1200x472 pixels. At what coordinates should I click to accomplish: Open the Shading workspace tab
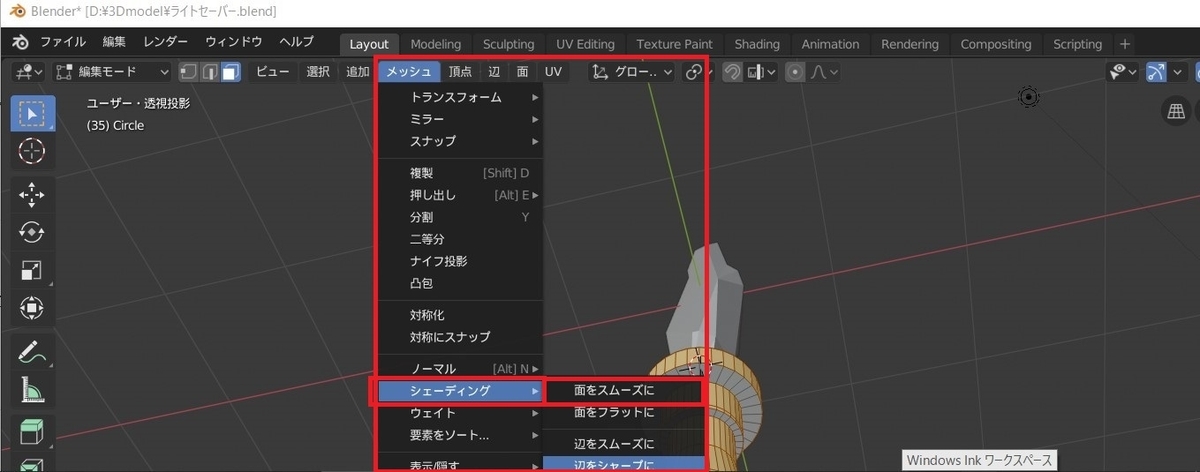click(x=757, y=44)
